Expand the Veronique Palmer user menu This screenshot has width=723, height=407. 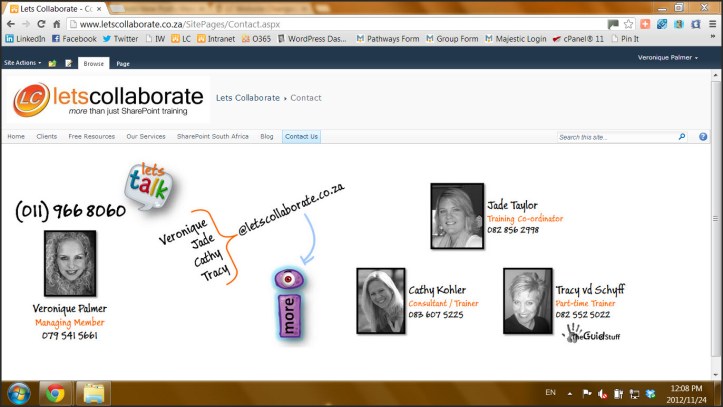pos(668,58)
